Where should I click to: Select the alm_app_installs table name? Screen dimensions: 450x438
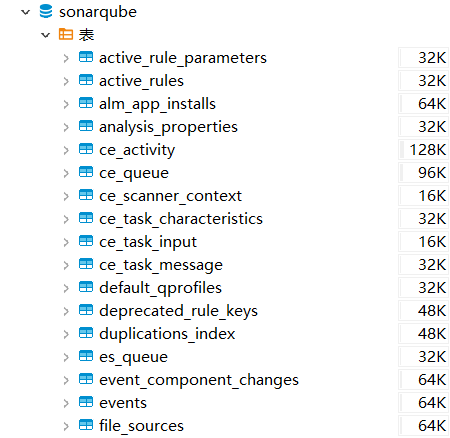[157, 104]
